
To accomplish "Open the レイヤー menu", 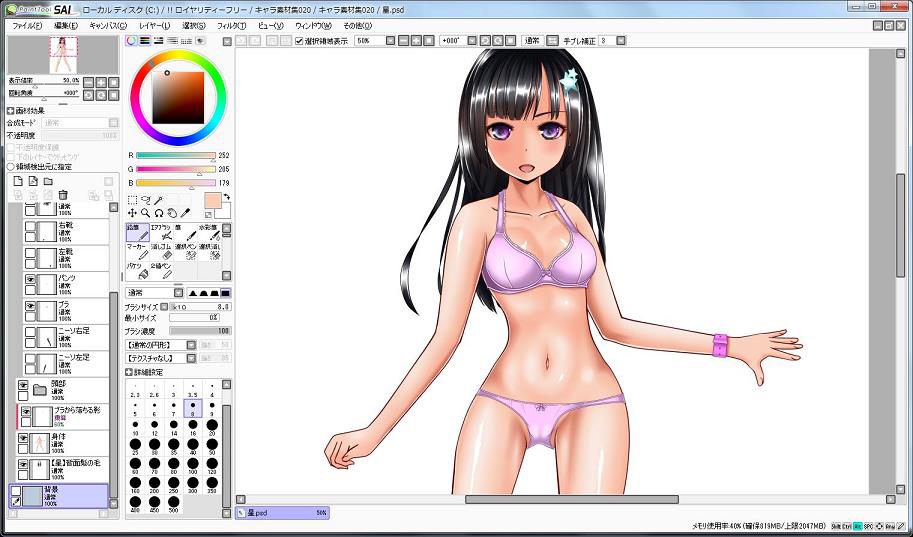I will 154,24.
